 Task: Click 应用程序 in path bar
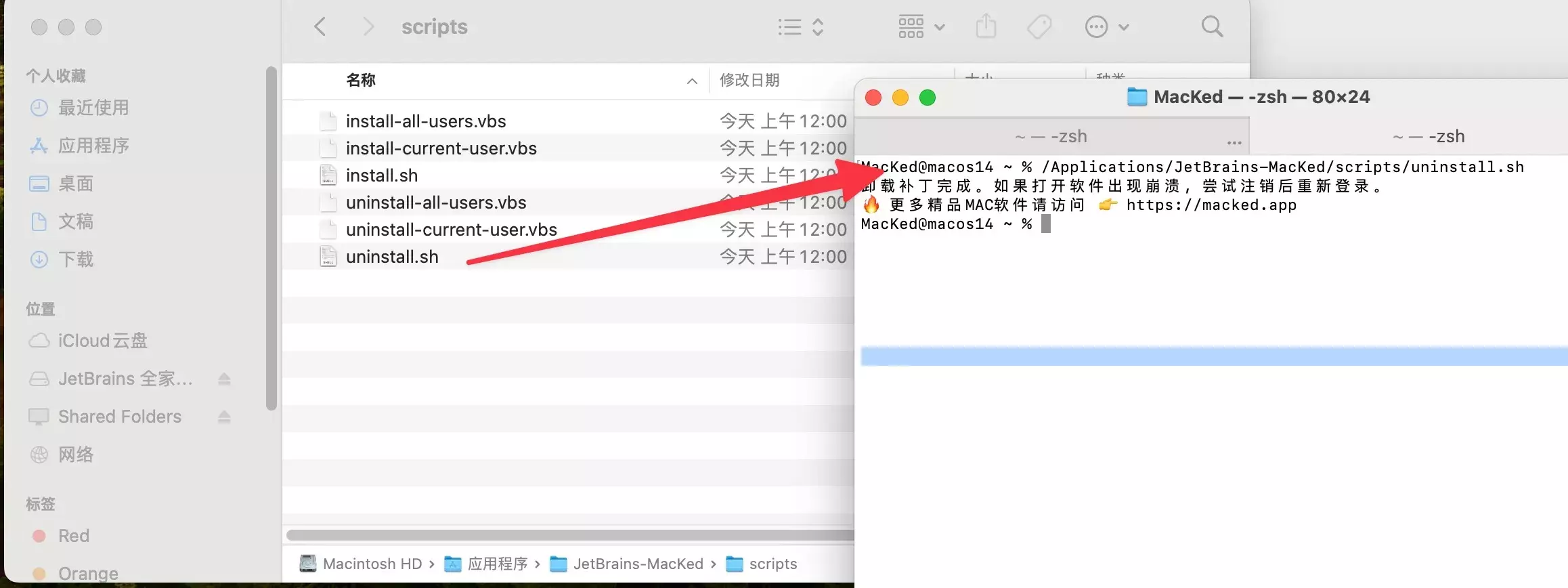486,564
